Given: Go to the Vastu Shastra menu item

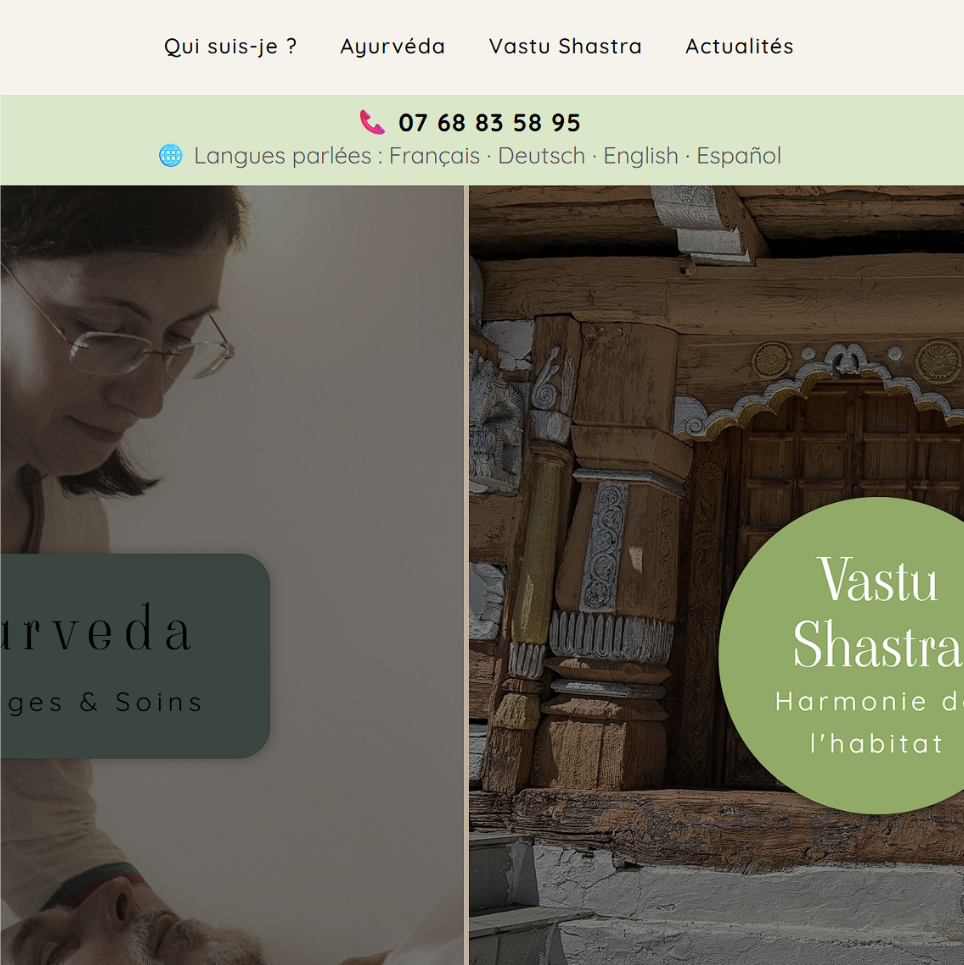Looking at the screenshot, I should click(565, 46).
